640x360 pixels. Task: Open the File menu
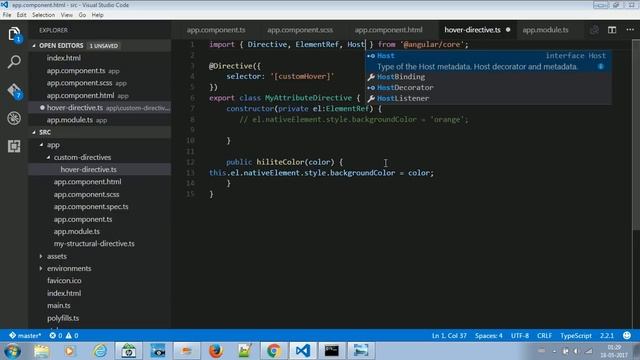pyautogui.click(x=7, y=15)
